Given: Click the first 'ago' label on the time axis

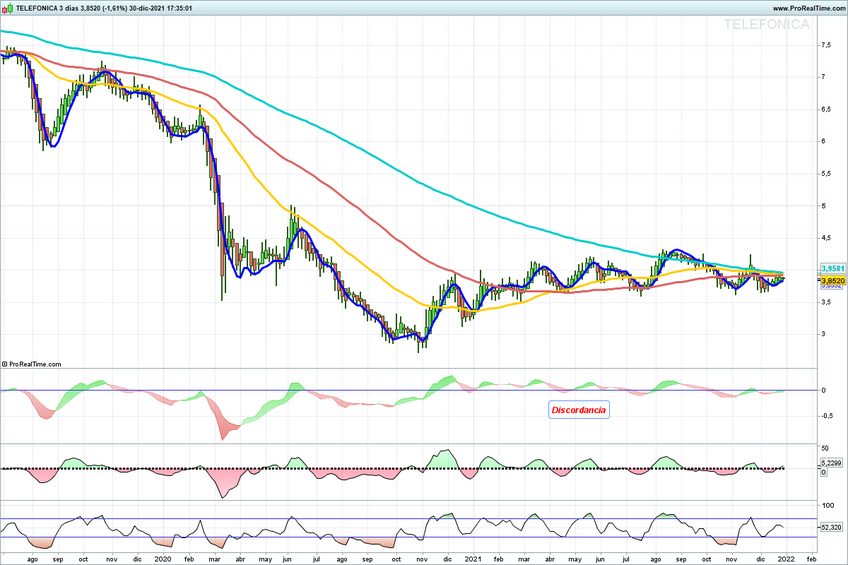Looking at the screenshot, I should [x=32, y=559].
